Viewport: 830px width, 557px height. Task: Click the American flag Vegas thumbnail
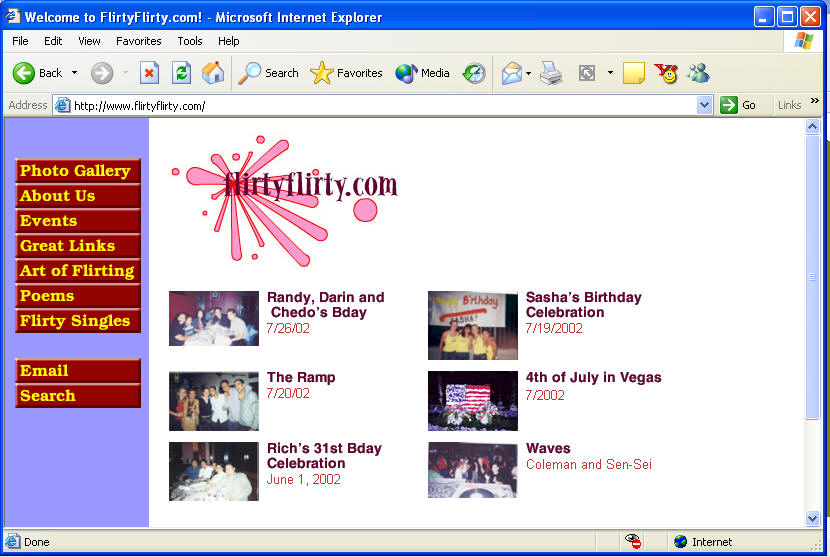[473, 401]
